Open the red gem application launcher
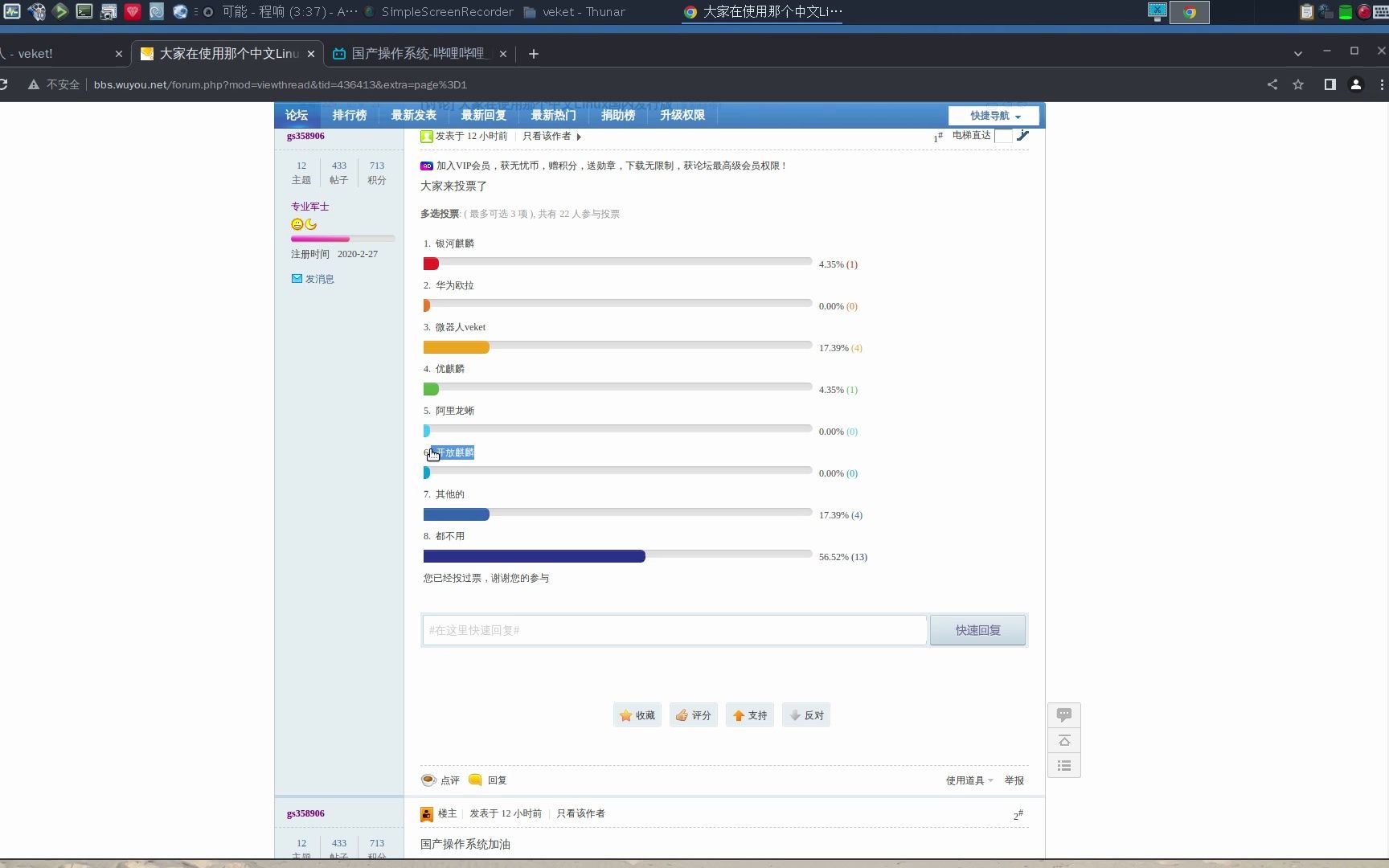 point(133,11)
